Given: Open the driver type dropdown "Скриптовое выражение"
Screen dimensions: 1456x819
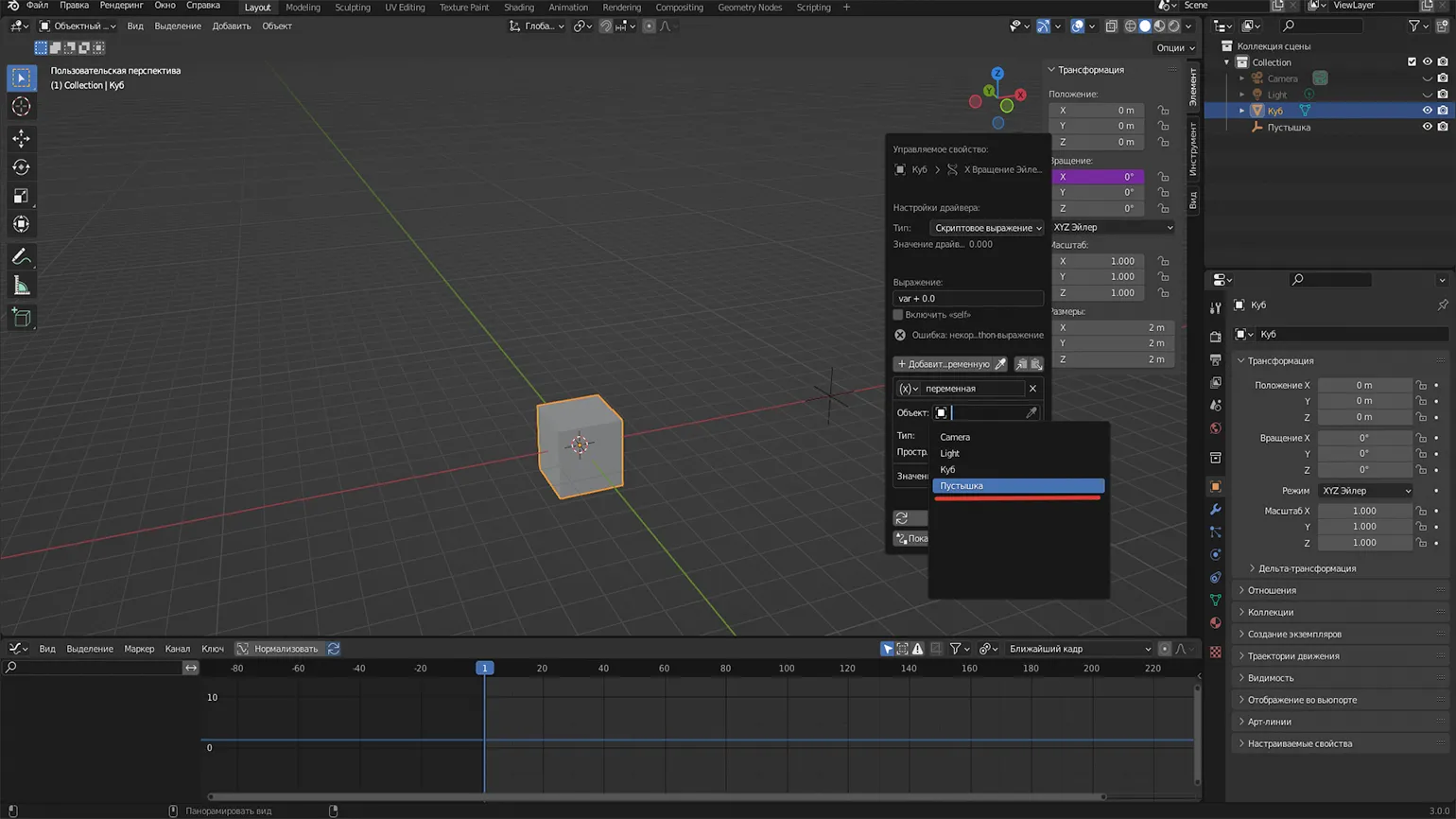Looking at the screenshot, I should (x=987, y=228).
